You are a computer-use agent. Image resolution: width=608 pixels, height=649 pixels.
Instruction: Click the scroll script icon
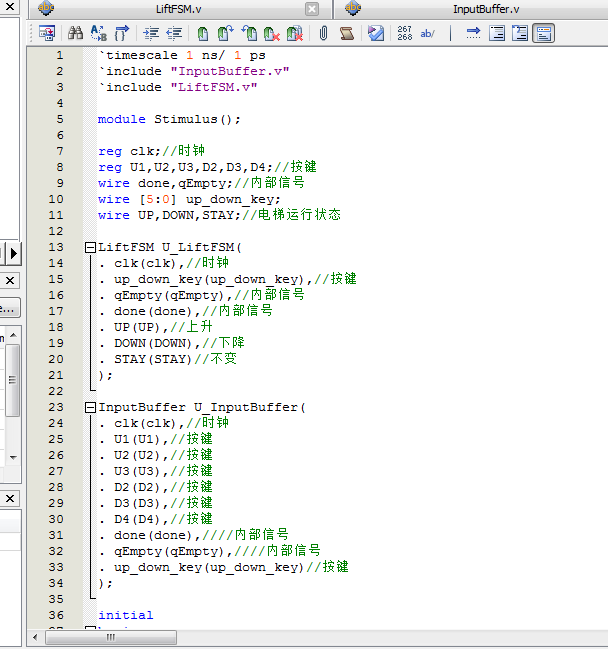click(346, 33)
